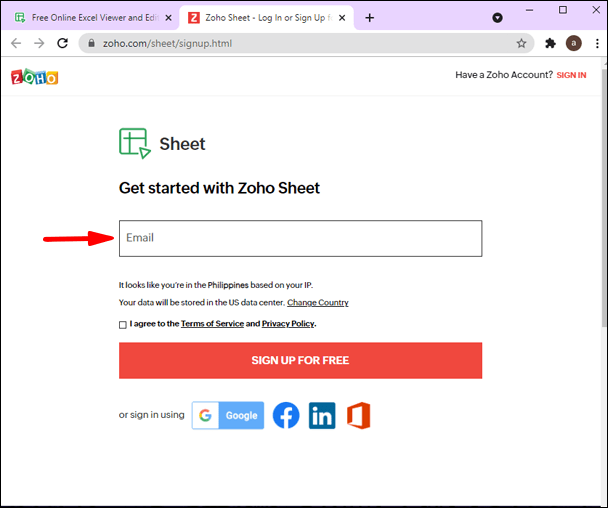Open the Privacy Policy link
The height and width of the screenshot is (508, 608).
[x=288, y=323]
